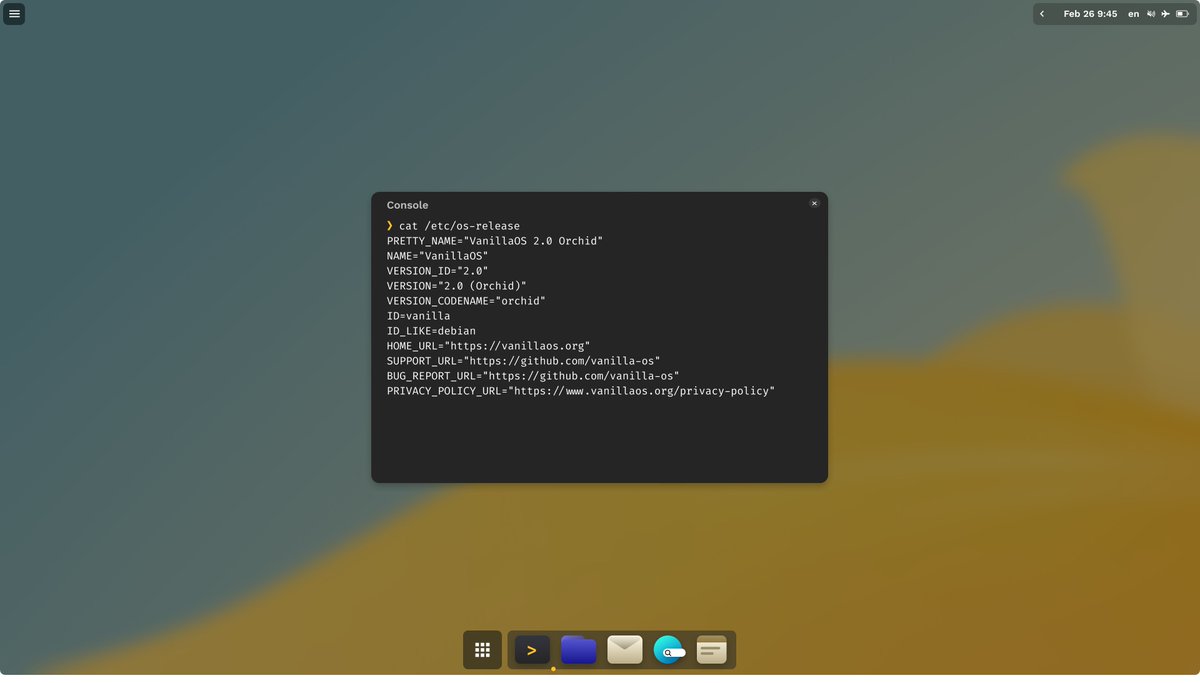This screenshot has height=683, width=1200.
Task: Switch the en keyboard language indicator
Action: [1133, 14]
